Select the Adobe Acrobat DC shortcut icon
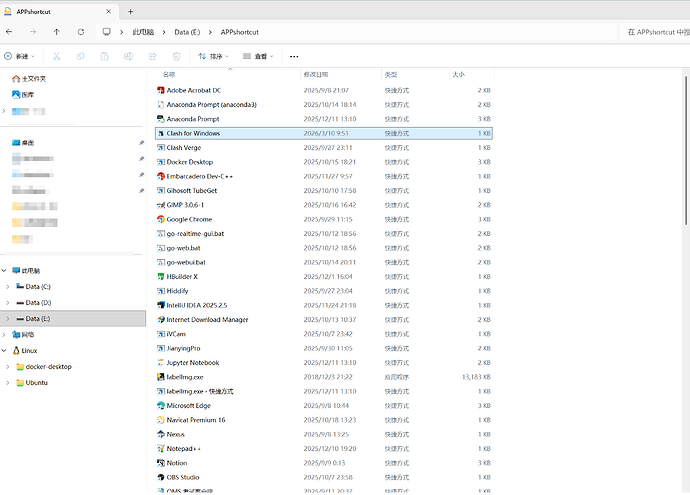The width and height of the screenshot is (690, 495). [161, 90]
